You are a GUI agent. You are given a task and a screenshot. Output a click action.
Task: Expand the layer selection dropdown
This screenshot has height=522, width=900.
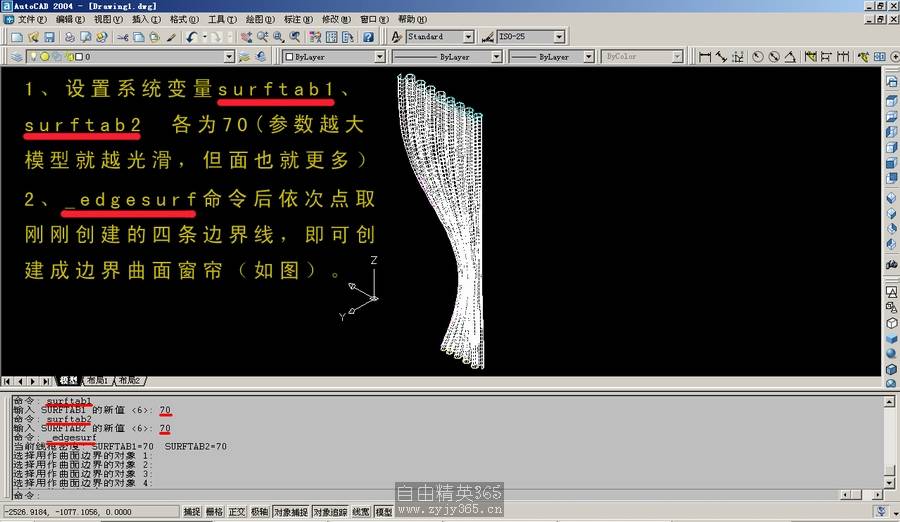point(229,57)
